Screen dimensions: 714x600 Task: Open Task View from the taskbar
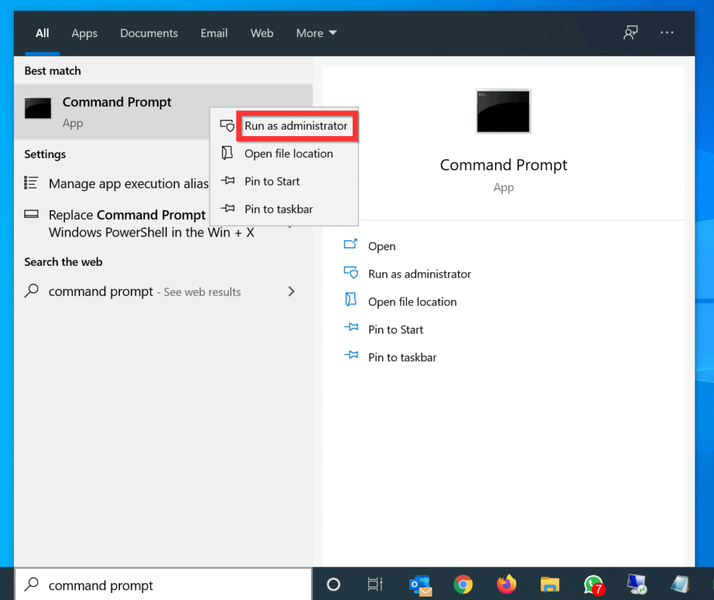click(375, 584)
